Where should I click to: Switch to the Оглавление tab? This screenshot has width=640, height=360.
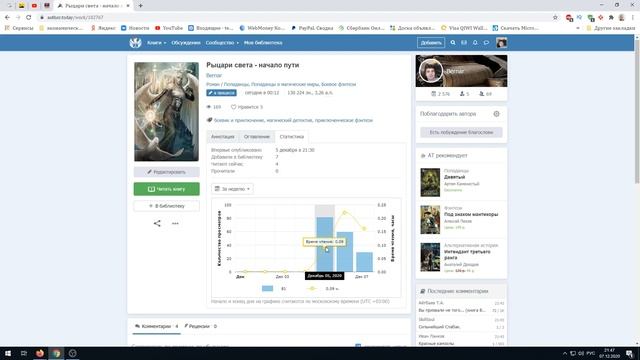[257, 137]
